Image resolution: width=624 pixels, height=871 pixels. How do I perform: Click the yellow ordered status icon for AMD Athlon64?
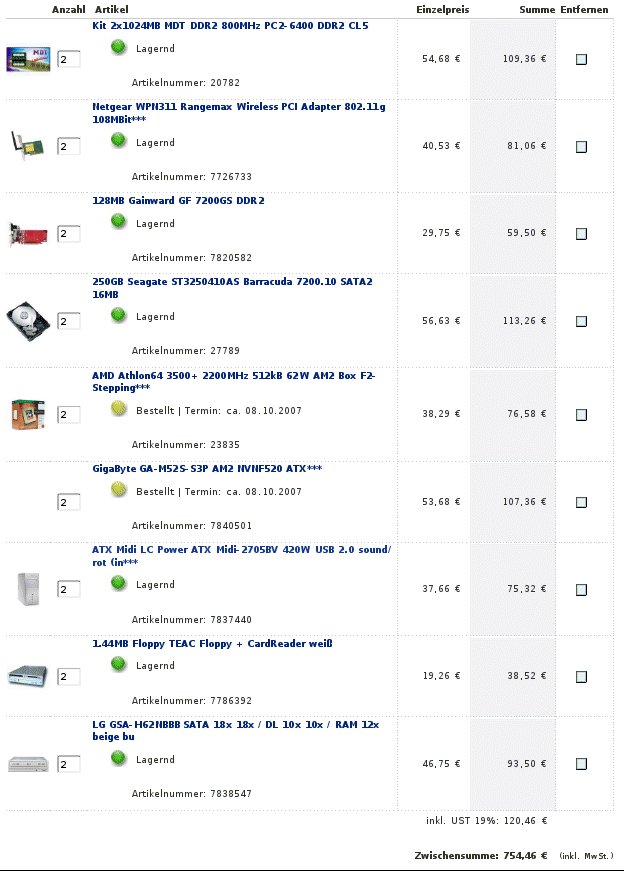[x=118, y=409]
